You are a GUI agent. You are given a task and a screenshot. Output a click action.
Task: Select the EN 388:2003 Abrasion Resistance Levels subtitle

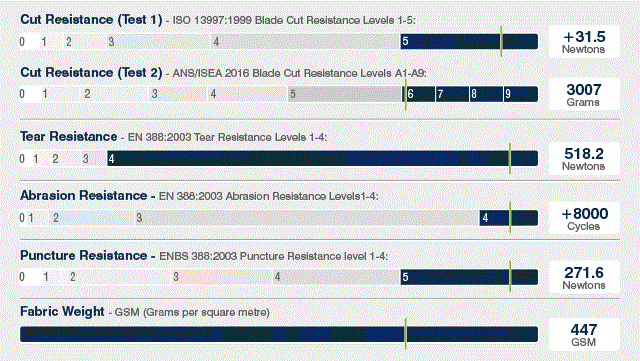click(x=269, y=196)
